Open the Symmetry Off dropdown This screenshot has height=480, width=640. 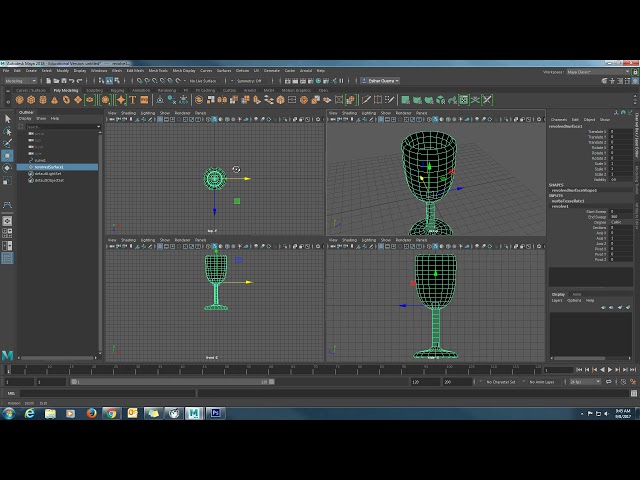[251, 81]
